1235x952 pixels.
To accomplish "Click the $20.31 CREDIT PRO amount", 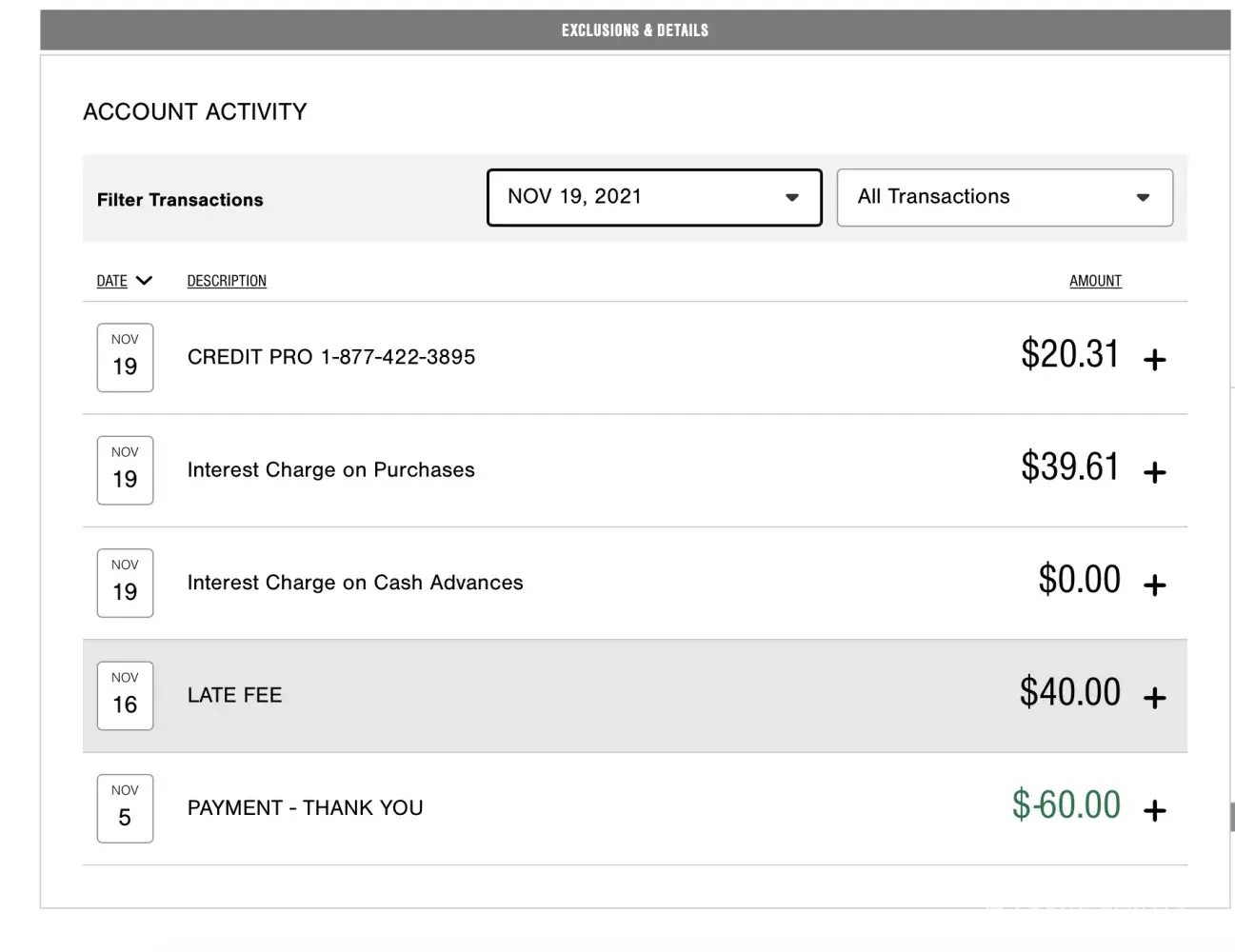I will coord(1069,354).
